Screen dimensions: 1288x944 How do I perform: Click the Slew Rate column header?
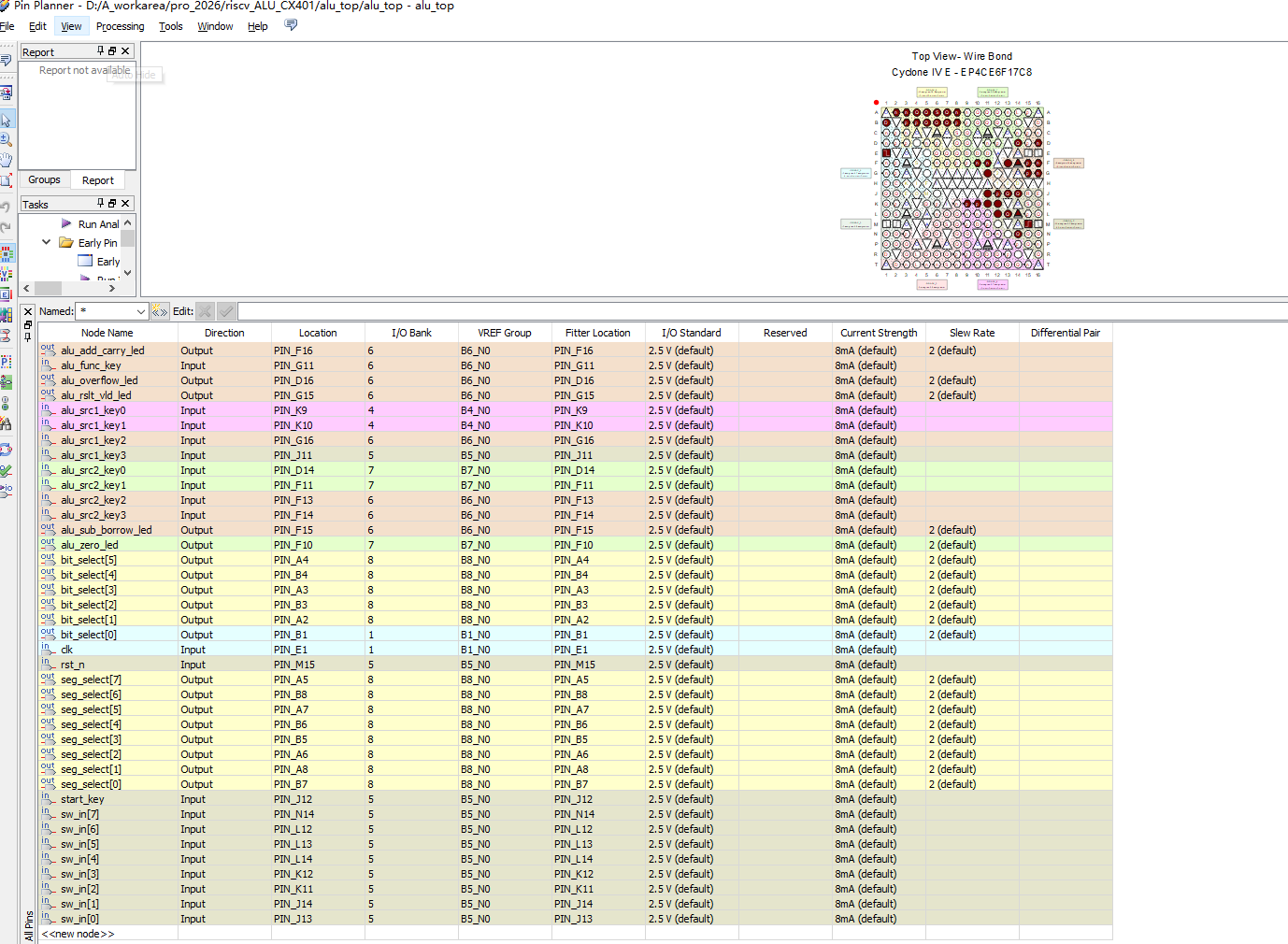pos(972,333)
